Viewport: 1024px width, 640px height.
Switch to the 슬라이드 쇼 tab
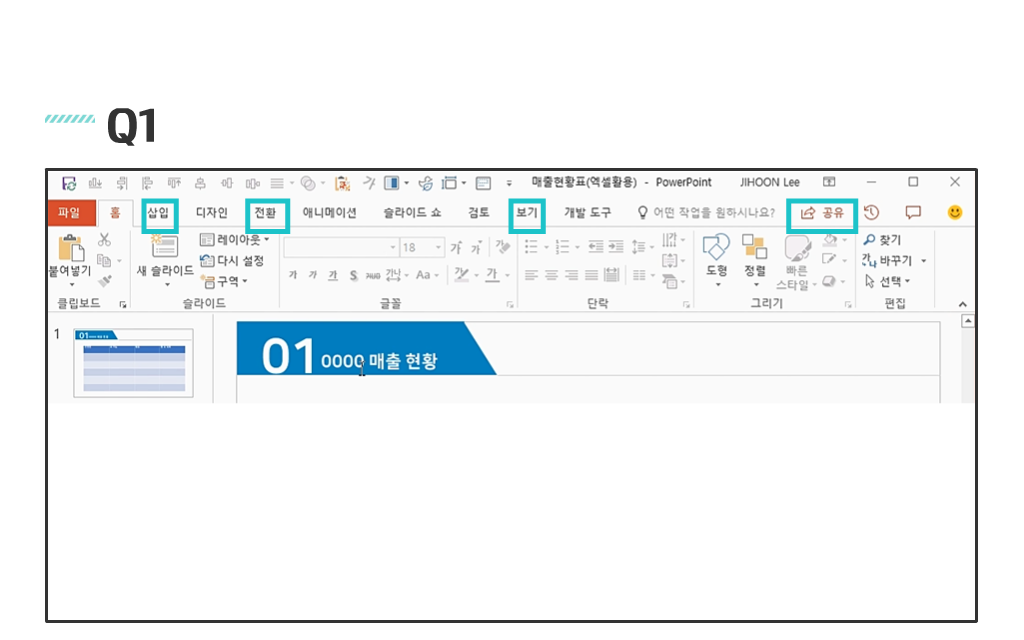[x=412, y=213]
